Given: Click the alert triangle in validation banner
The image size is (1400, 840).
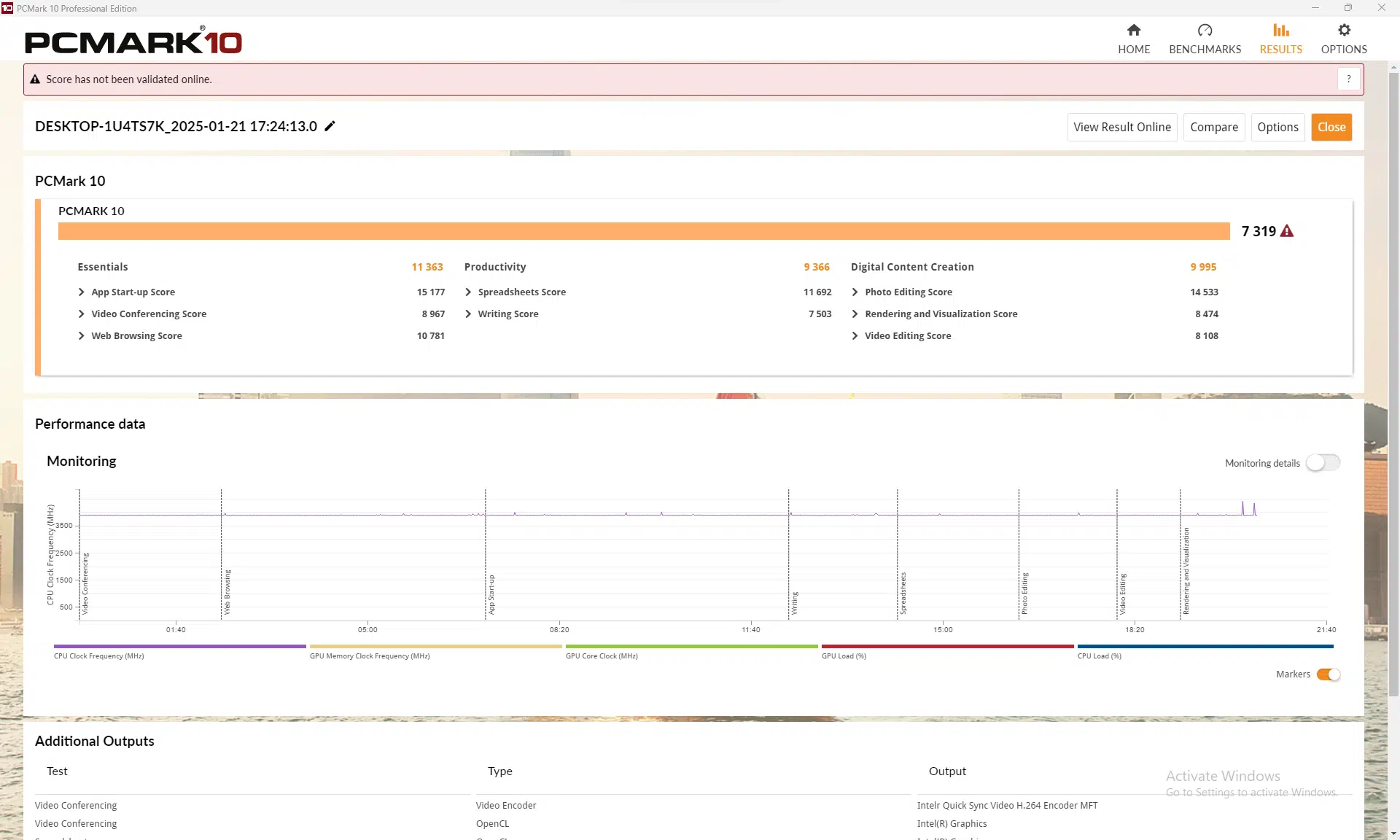Looking at the screenshot, I should click(x=35, y=79).
